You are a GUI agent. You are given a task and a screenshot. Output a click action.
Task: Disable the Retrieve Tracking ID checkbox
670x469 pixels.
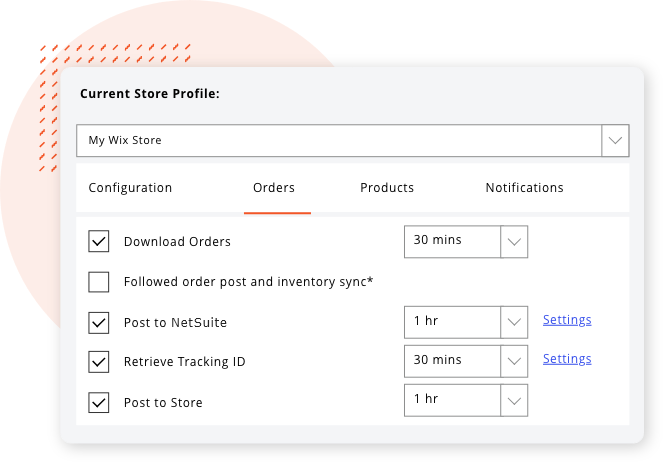(99, 362)
